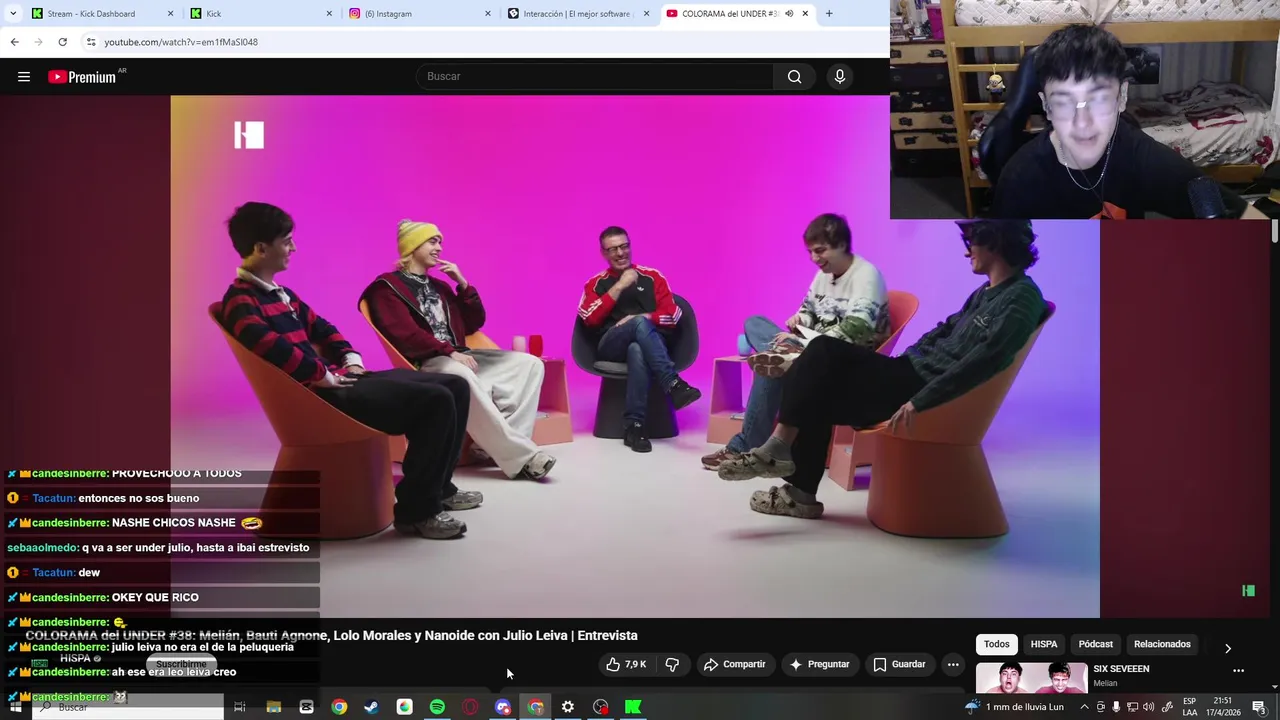Launch Steam from the taskbar
This screenshot has height=720, width=1280.
tap(371, 707)
